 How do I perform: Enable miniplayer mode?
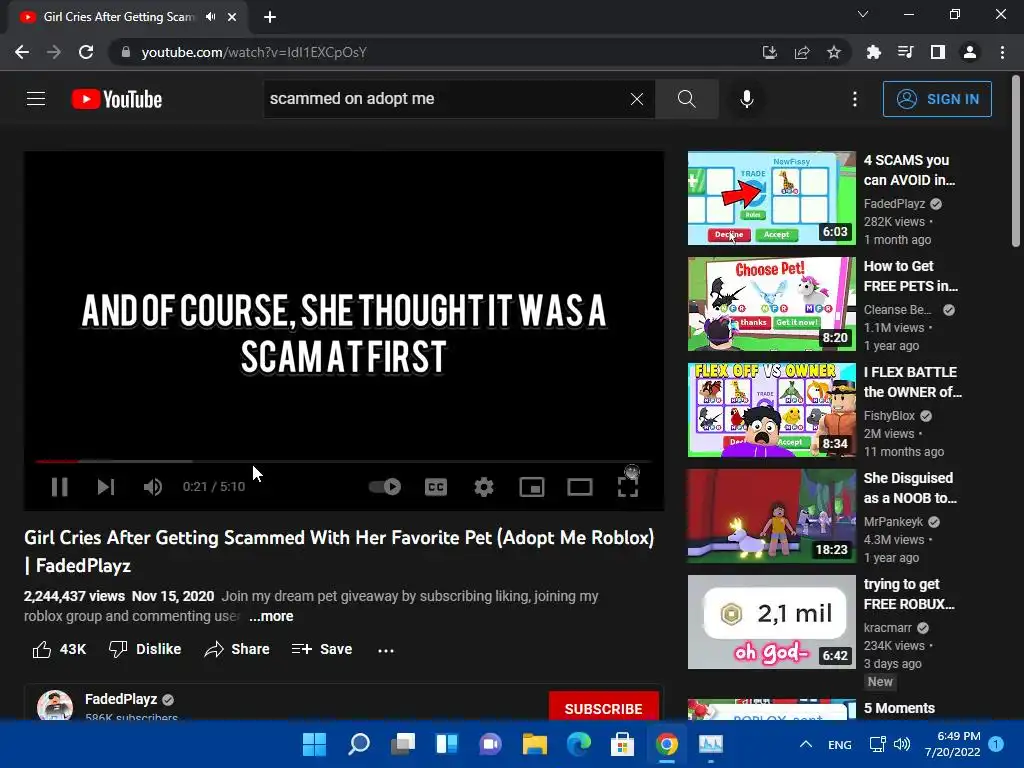coord(532,487)
